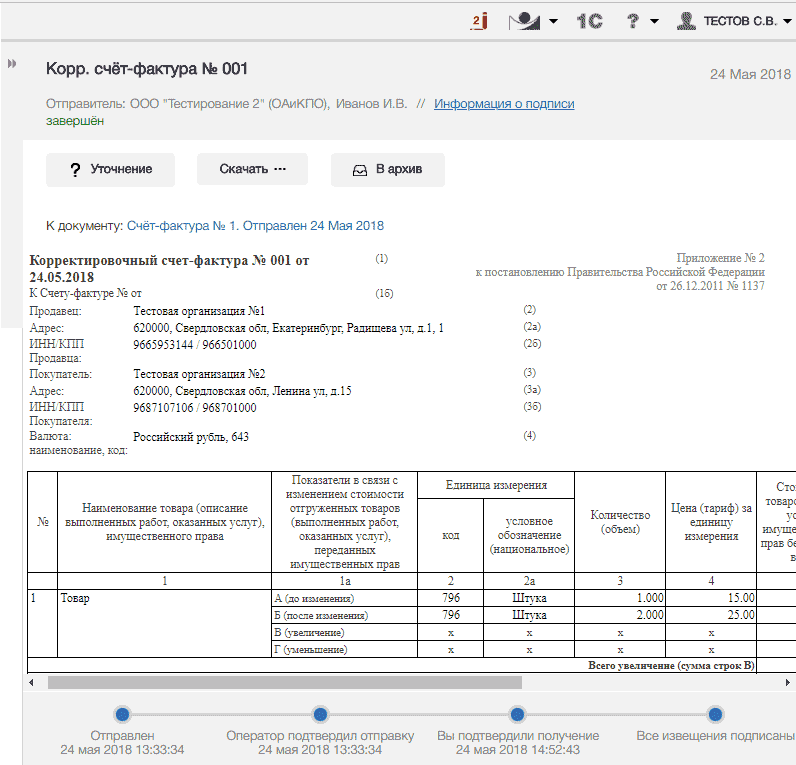Expand the collapsed sidebar with double-arrow icon
The image size is (796, 765).
tap(12, 63)
